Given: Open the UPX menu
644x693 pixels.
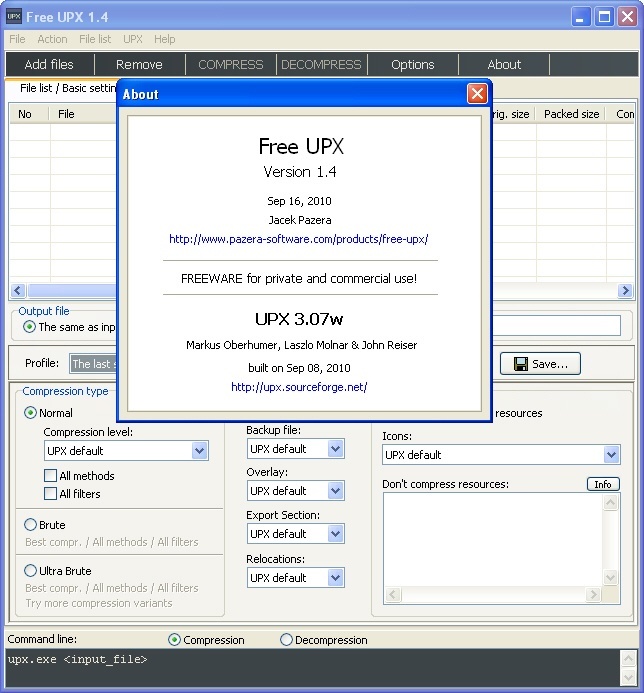Looking at the screenshot, I should tap(133, 39).
